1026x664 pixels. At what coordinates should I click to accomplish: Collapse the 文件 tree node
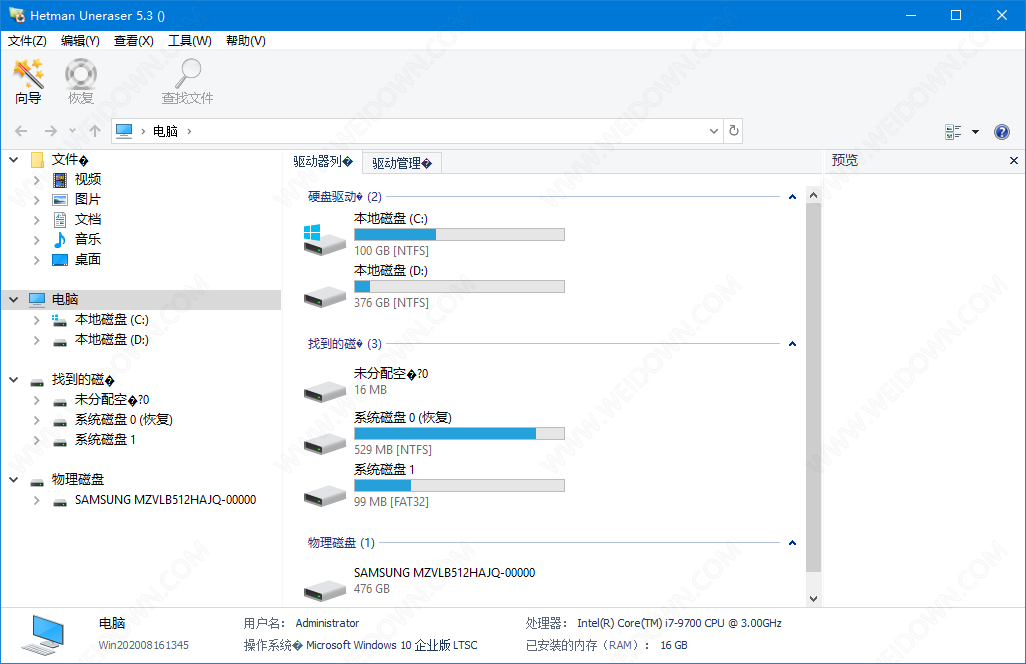pyautogui.click(x=14, y=159)
